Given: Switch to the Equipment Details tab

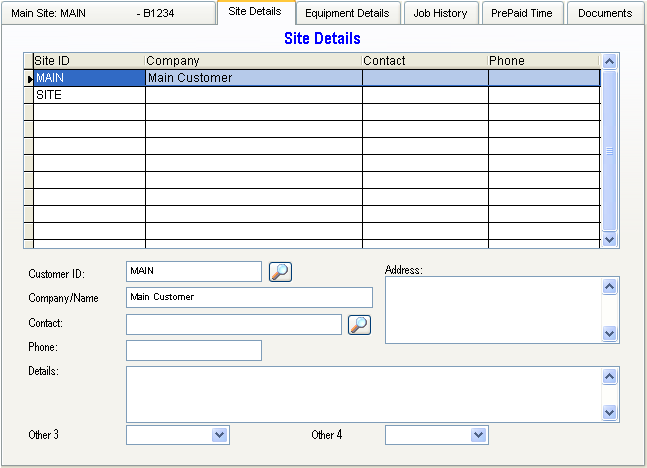Looking at the screenshot, I should pyautogui.click(x=347, y=13).
